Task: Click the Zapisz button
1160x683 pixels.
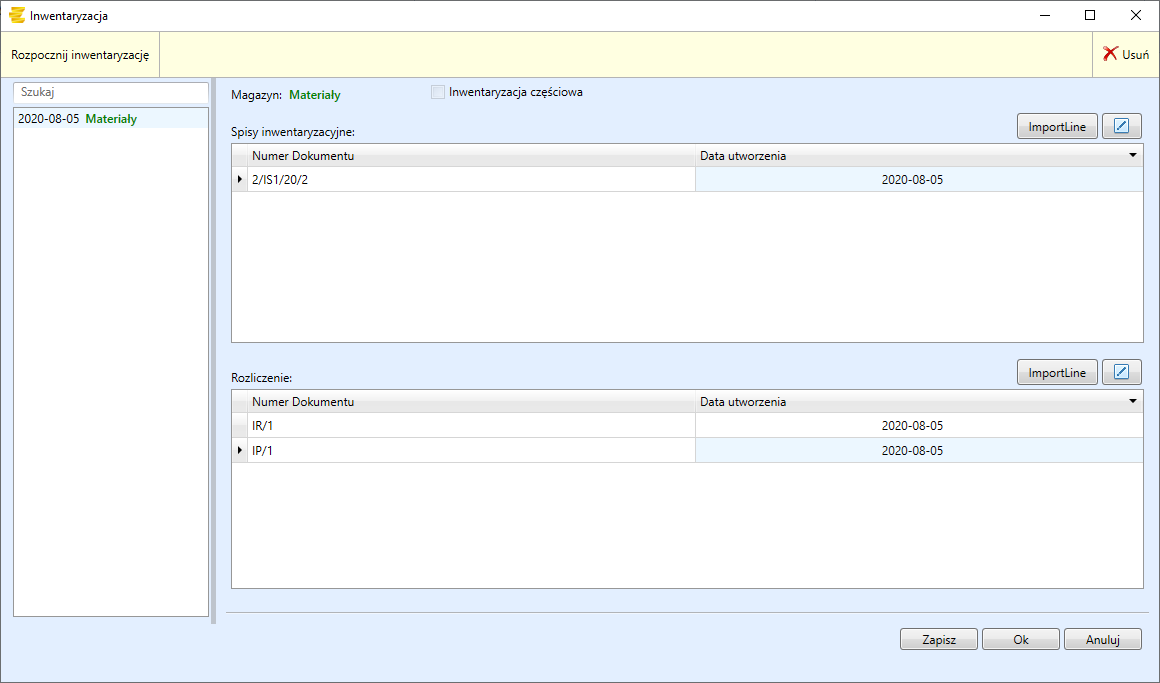Action: click(x=938, y=640)
